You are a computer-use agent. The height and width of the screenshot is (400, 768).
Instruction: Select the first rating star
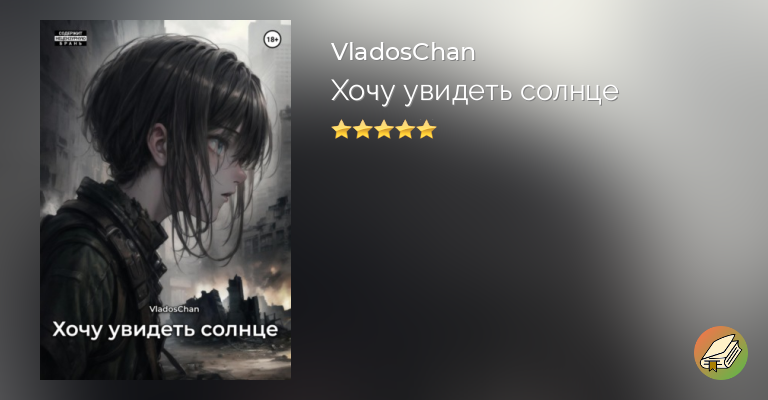coord(340,130)
